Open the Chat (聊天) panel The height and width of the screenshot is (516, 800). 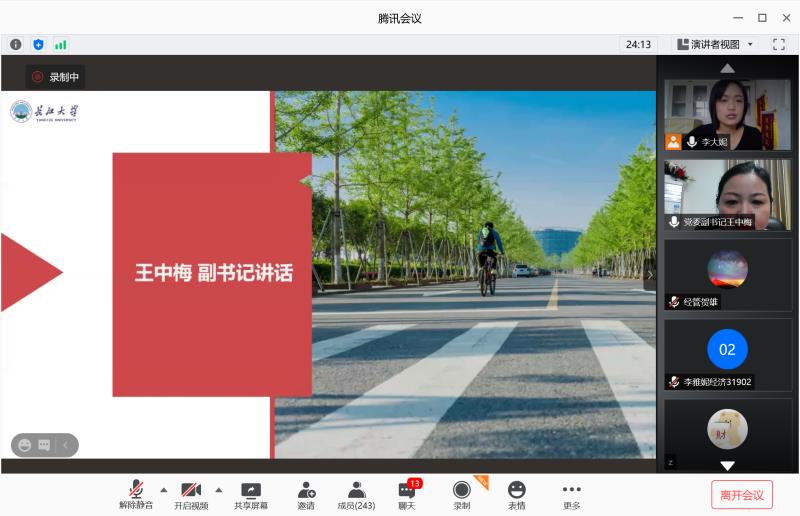407,494
